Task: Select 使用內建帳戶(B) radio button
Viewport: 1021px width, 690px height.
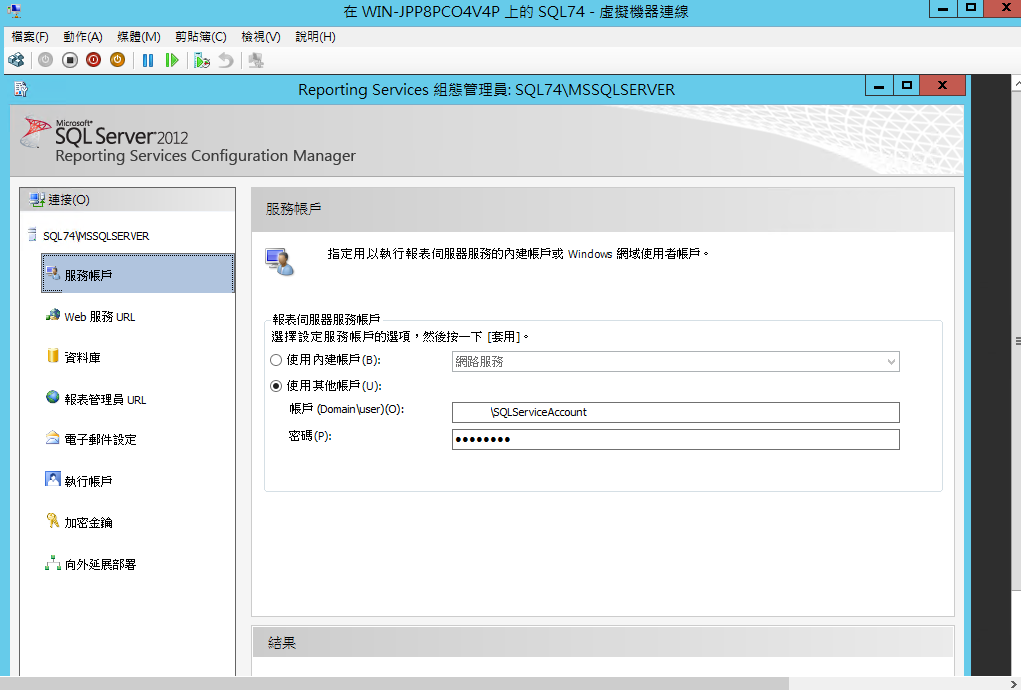Action: coord(276,360)
